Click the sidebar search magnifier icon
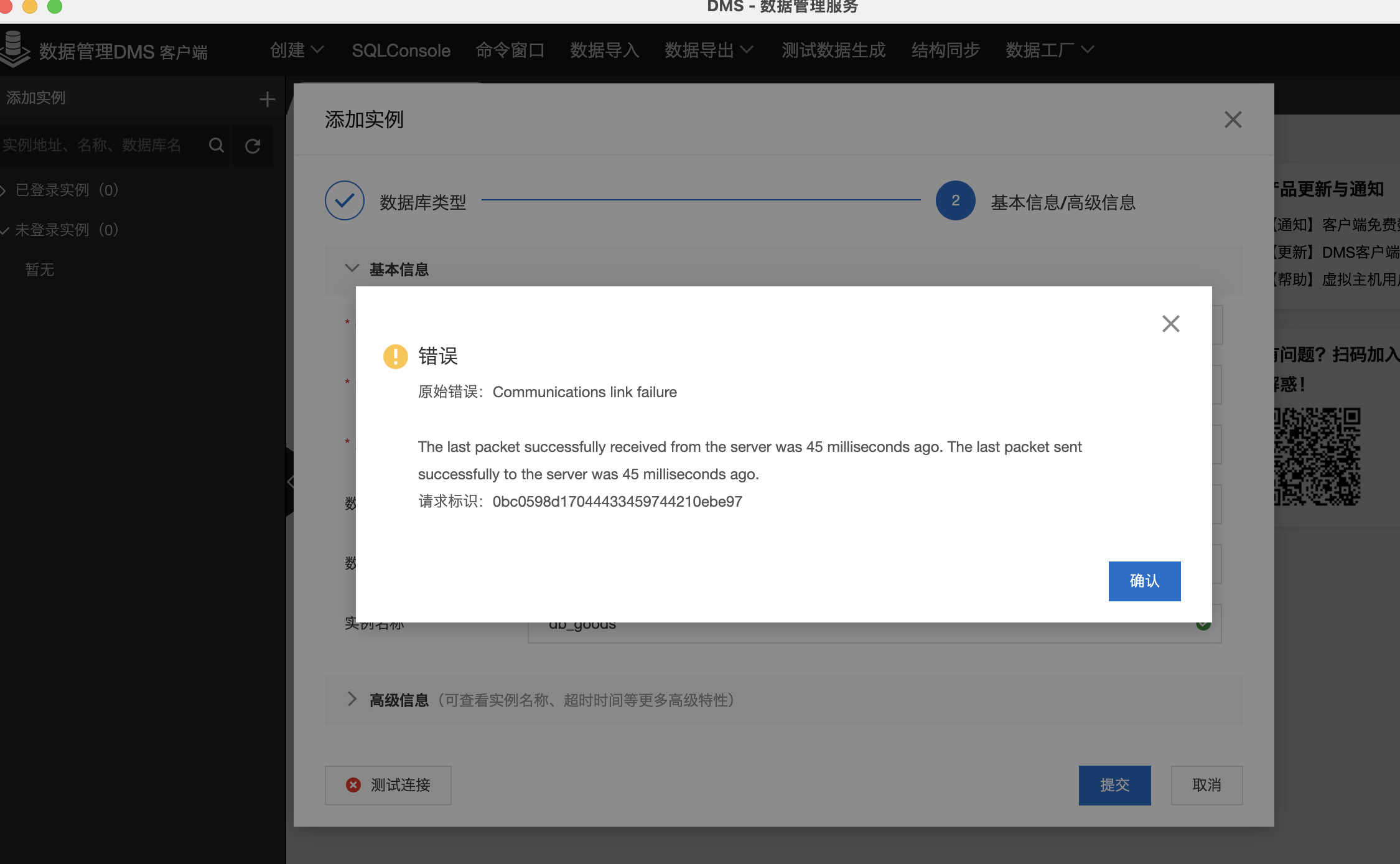 click(216, 146)
